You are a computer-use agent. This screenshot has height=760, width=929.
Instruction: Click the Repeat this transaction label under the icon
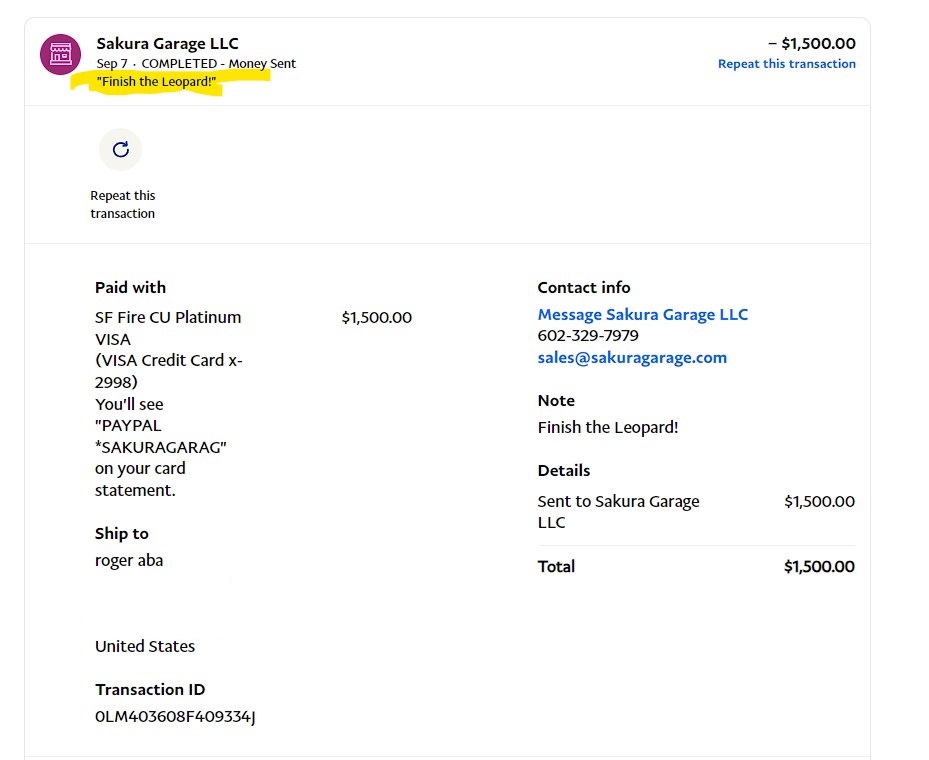tap(123, 204)
